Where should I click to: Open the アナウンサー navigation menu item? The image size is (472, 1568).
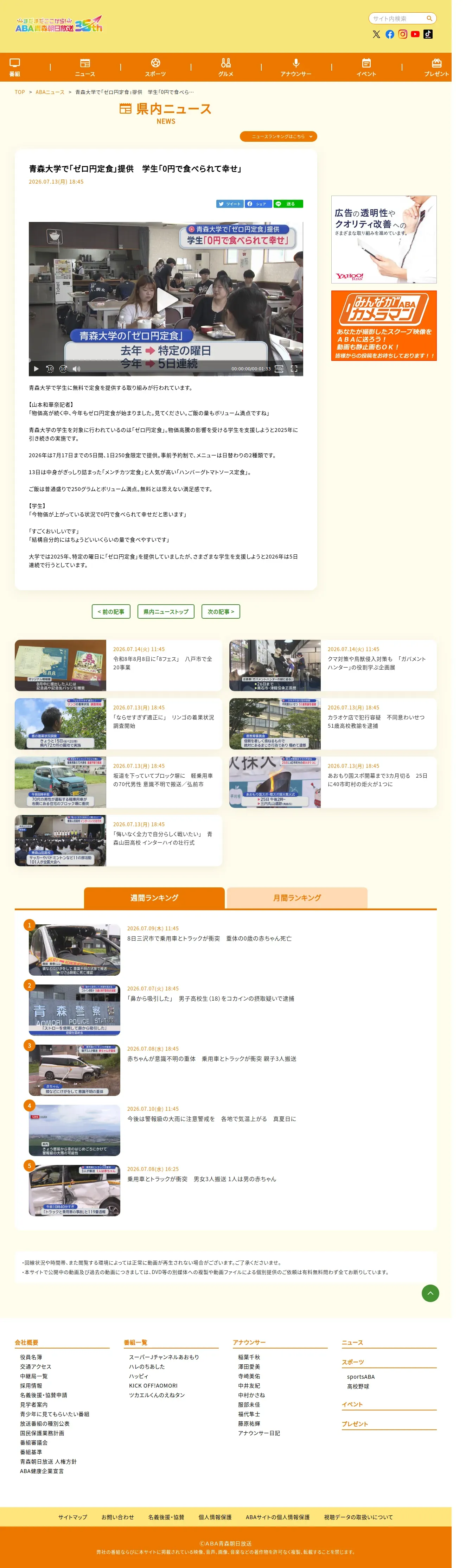296,67
